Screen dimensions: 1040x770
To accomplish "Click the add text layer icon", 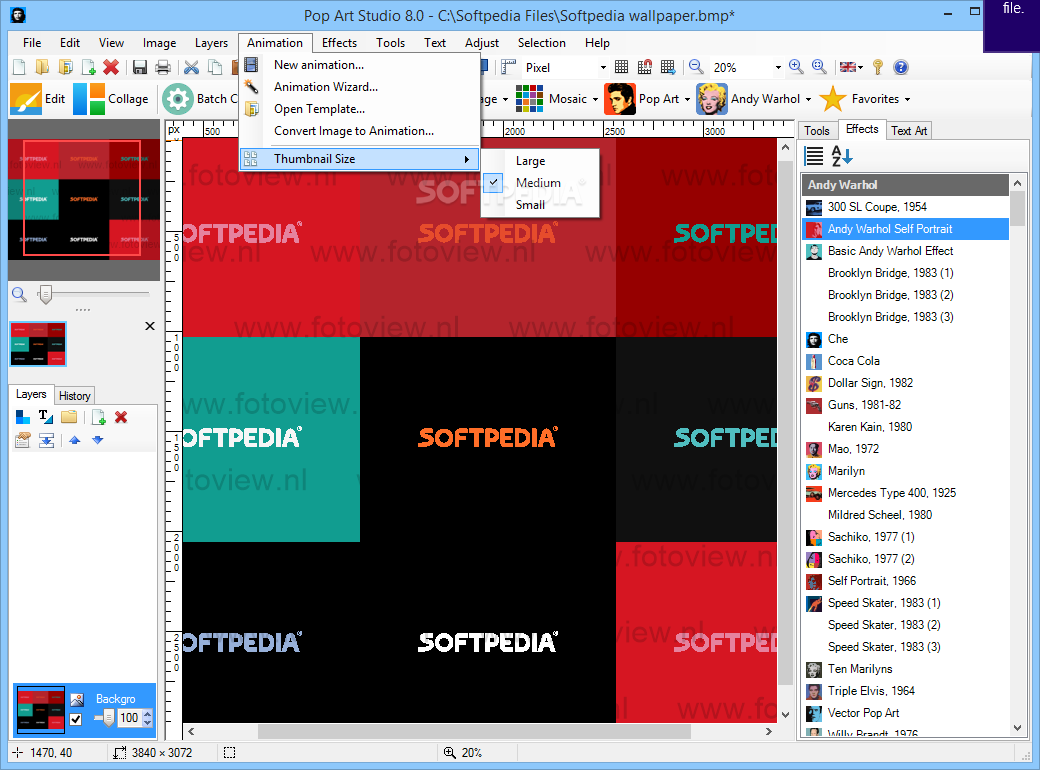I will tap(45, 417).
